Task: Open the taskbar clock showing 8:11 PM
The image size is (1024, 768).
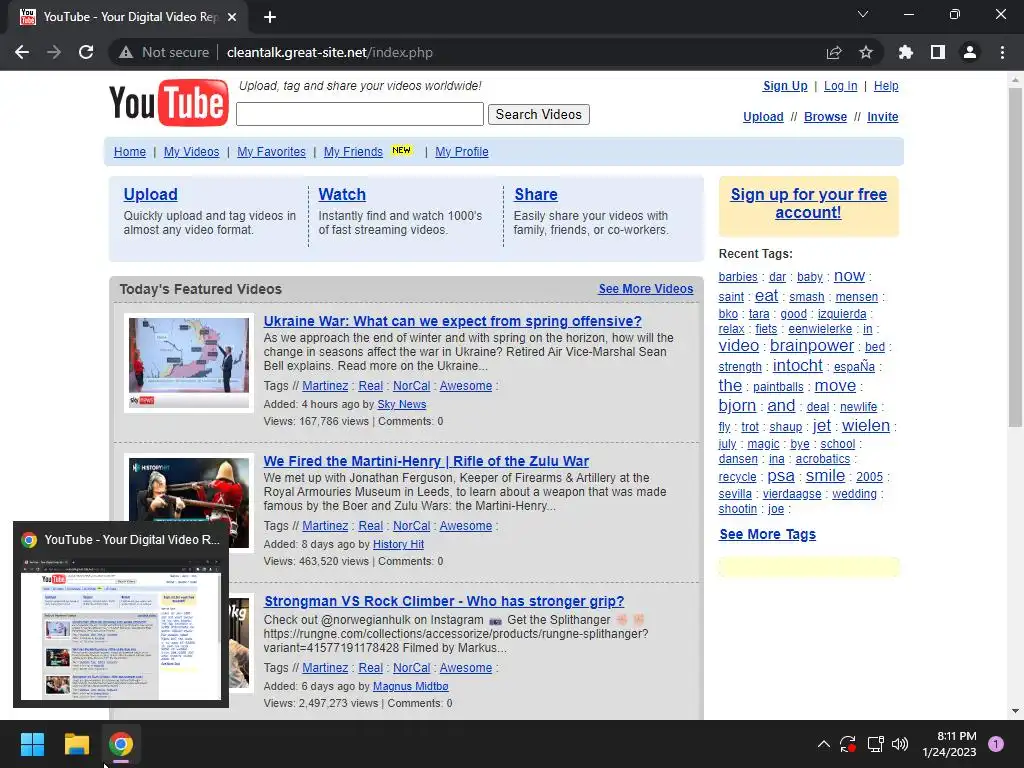Action: click(949, 744)
